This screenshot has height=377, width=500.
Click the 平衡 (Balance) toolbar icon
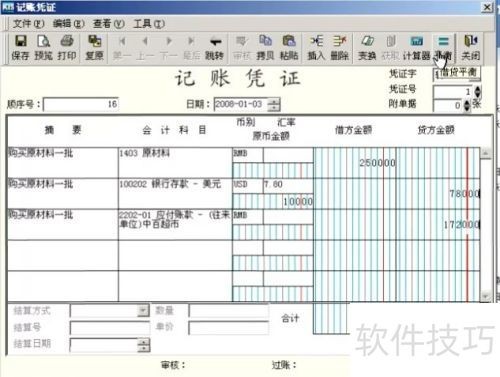443,48
